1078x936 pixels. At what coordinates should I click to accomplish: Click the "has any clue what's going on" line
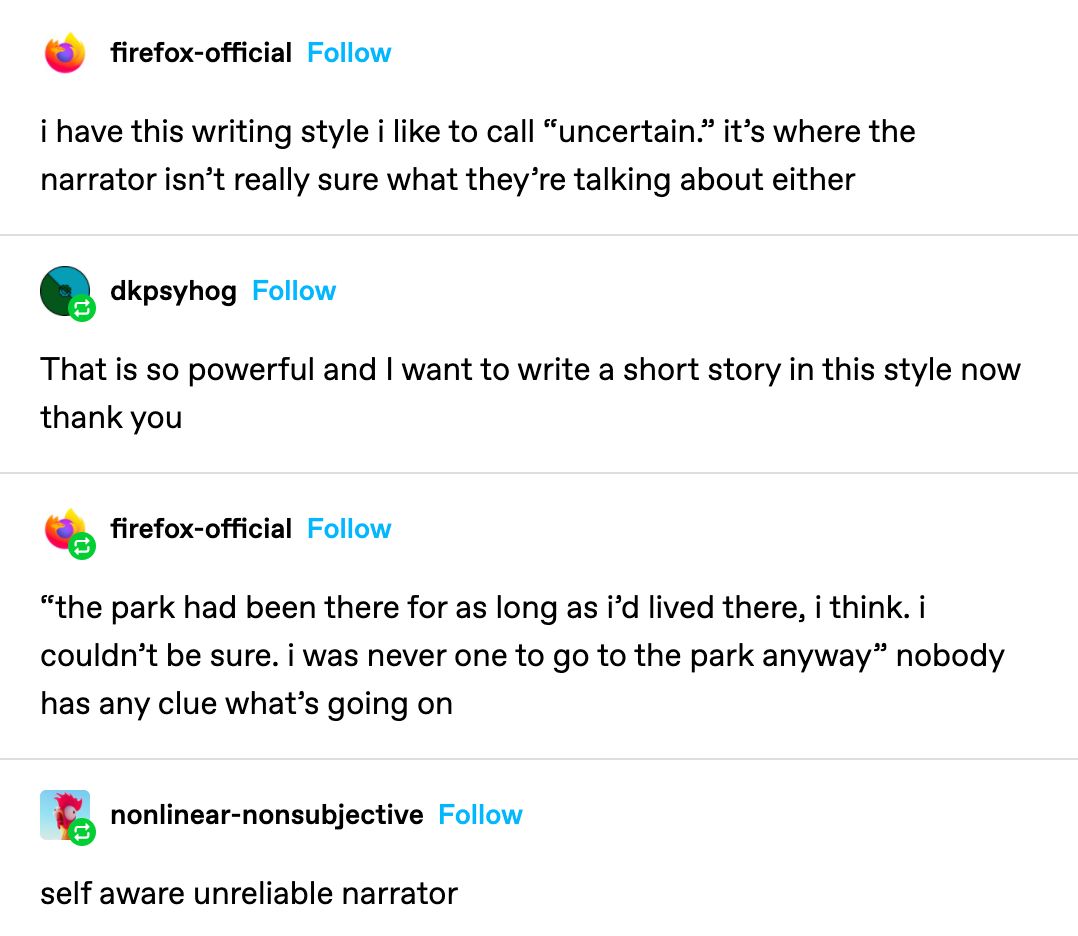click(246, 703)
